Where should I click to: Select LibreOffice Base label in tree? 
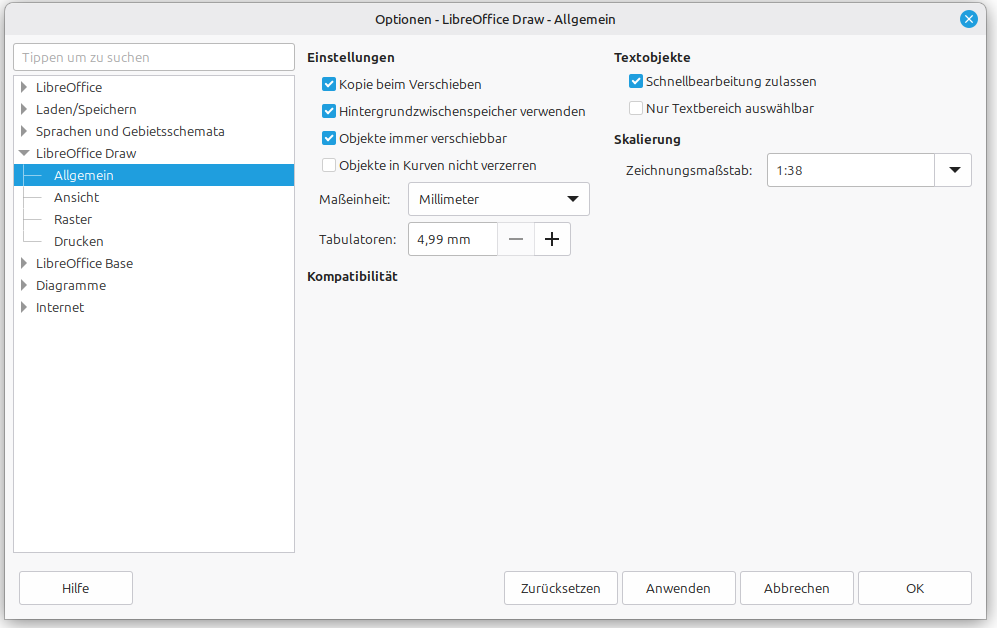[x=85, y=263]
